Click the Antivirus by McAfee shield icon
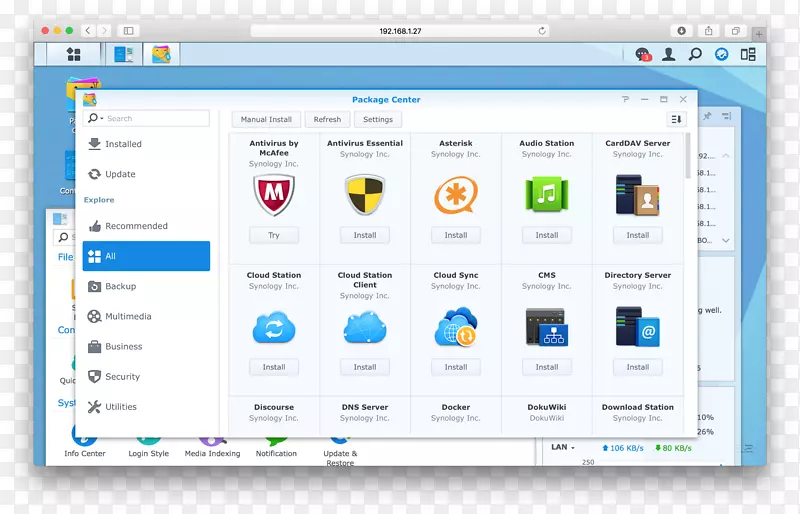 pyautogui.click(x=273, y=195)
